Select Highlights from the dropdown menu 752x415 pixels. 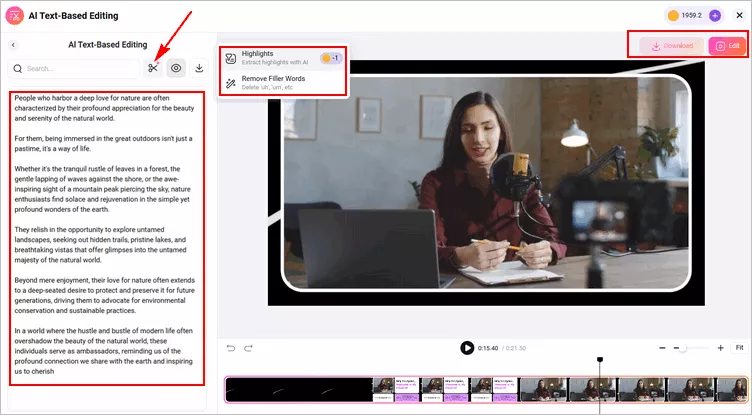click(x=283, y=58)
